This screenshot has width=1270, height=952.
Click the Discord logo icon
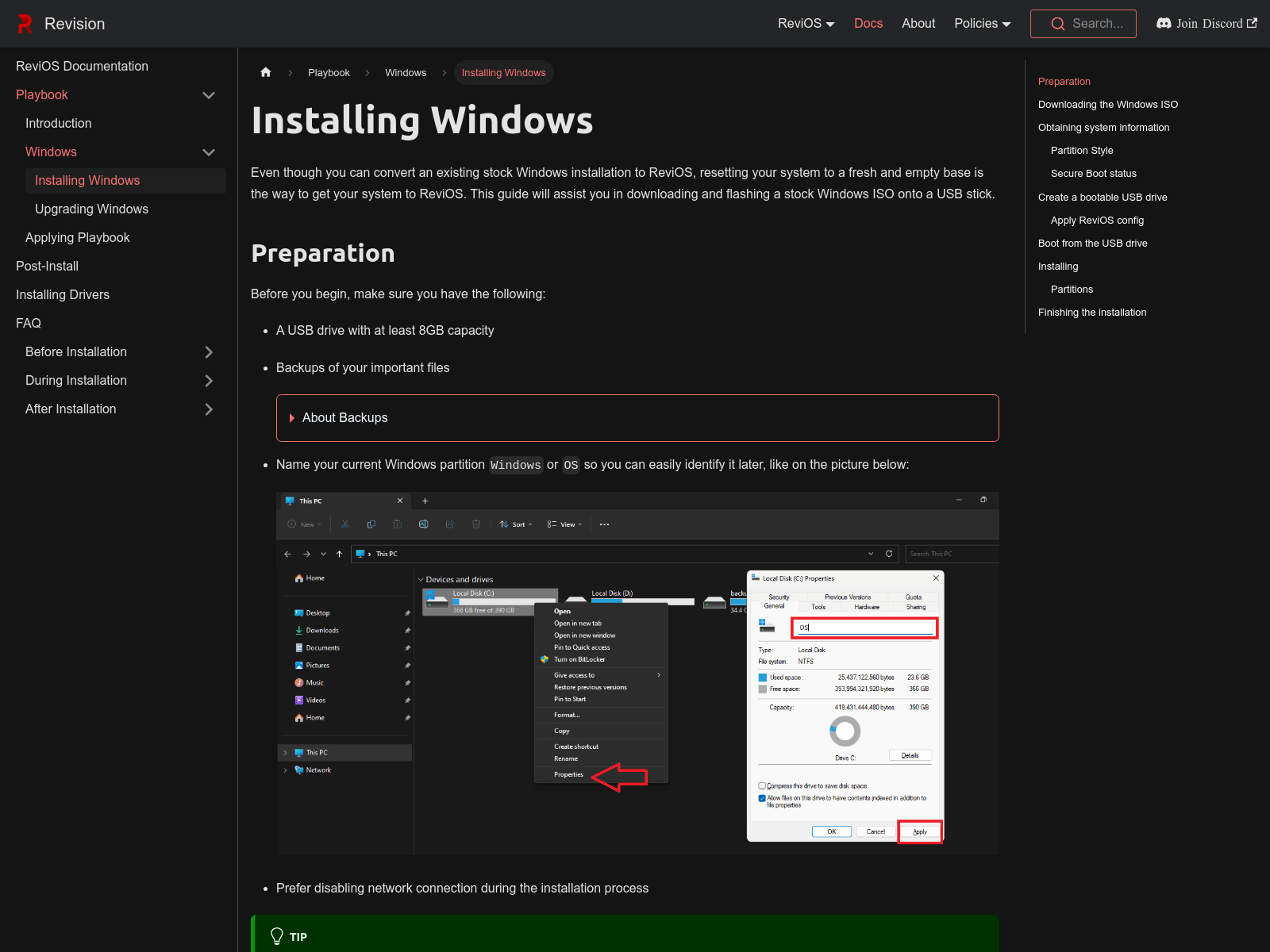pos(1164,23)
